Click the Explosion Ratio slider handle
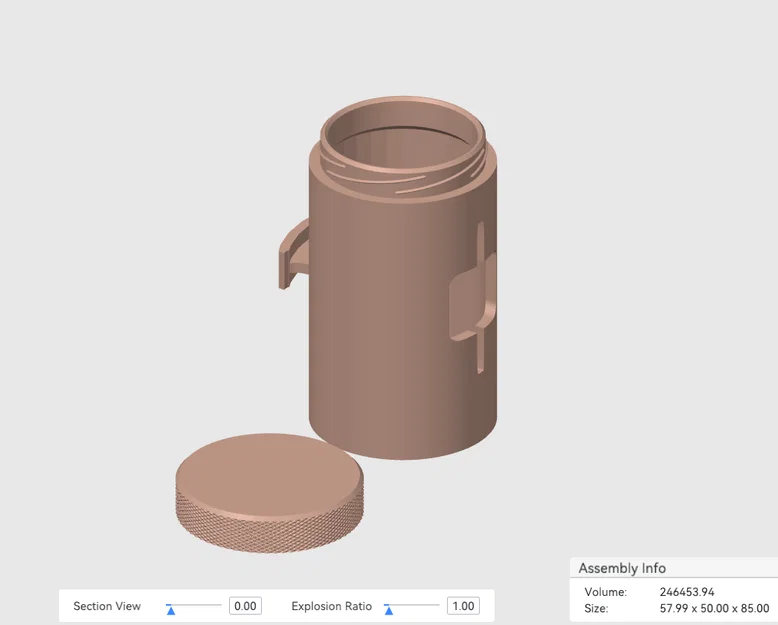This screenshot has height=625, width=778. 389,610
